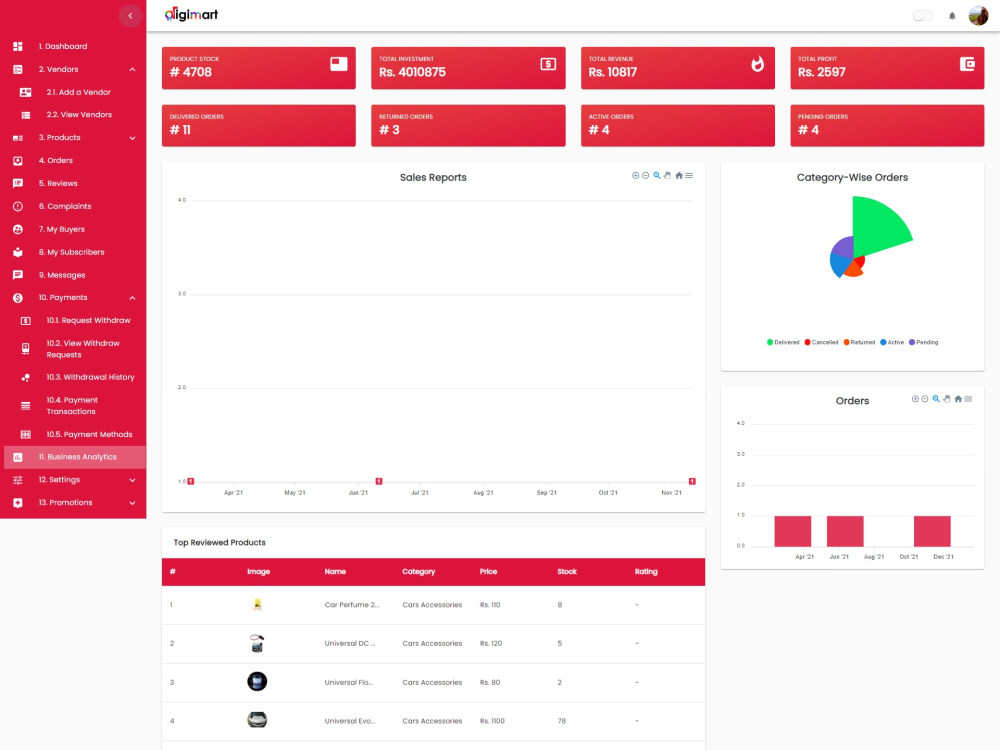Click the digimart logo
The width and height of the screenshot is (1000, 750).
coord(191,15)
